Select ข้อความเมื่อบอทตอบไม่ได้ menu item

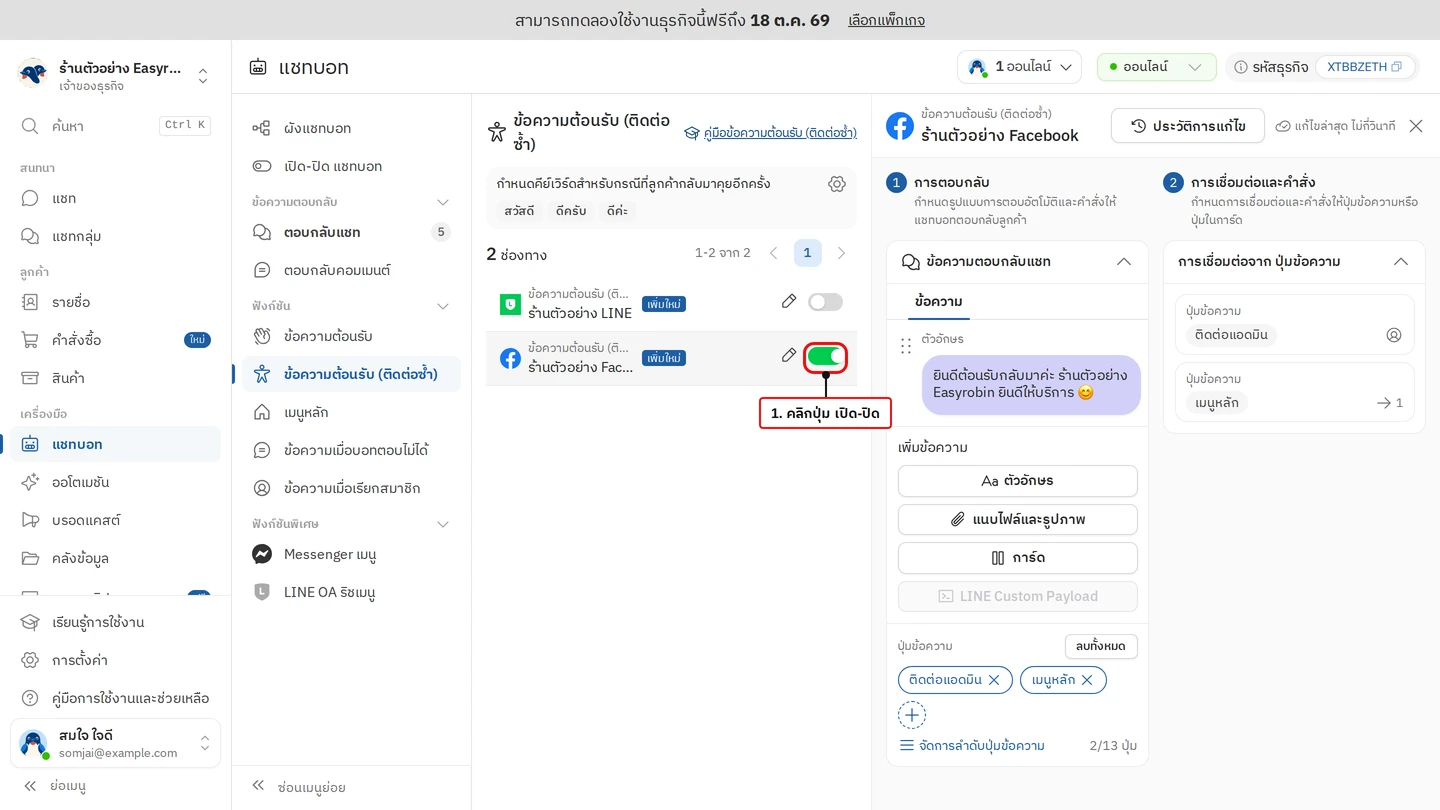click(351, 450)
